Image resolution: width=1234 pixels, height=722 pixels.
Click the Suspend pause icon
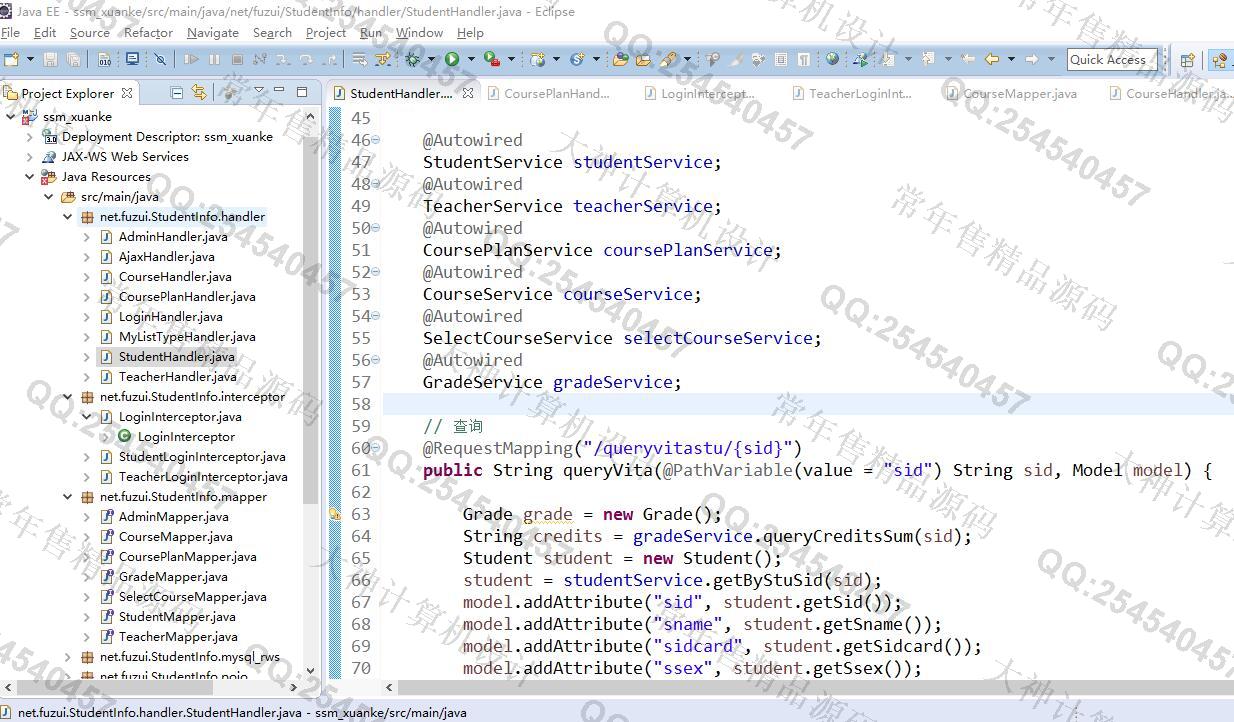[214, 60]
